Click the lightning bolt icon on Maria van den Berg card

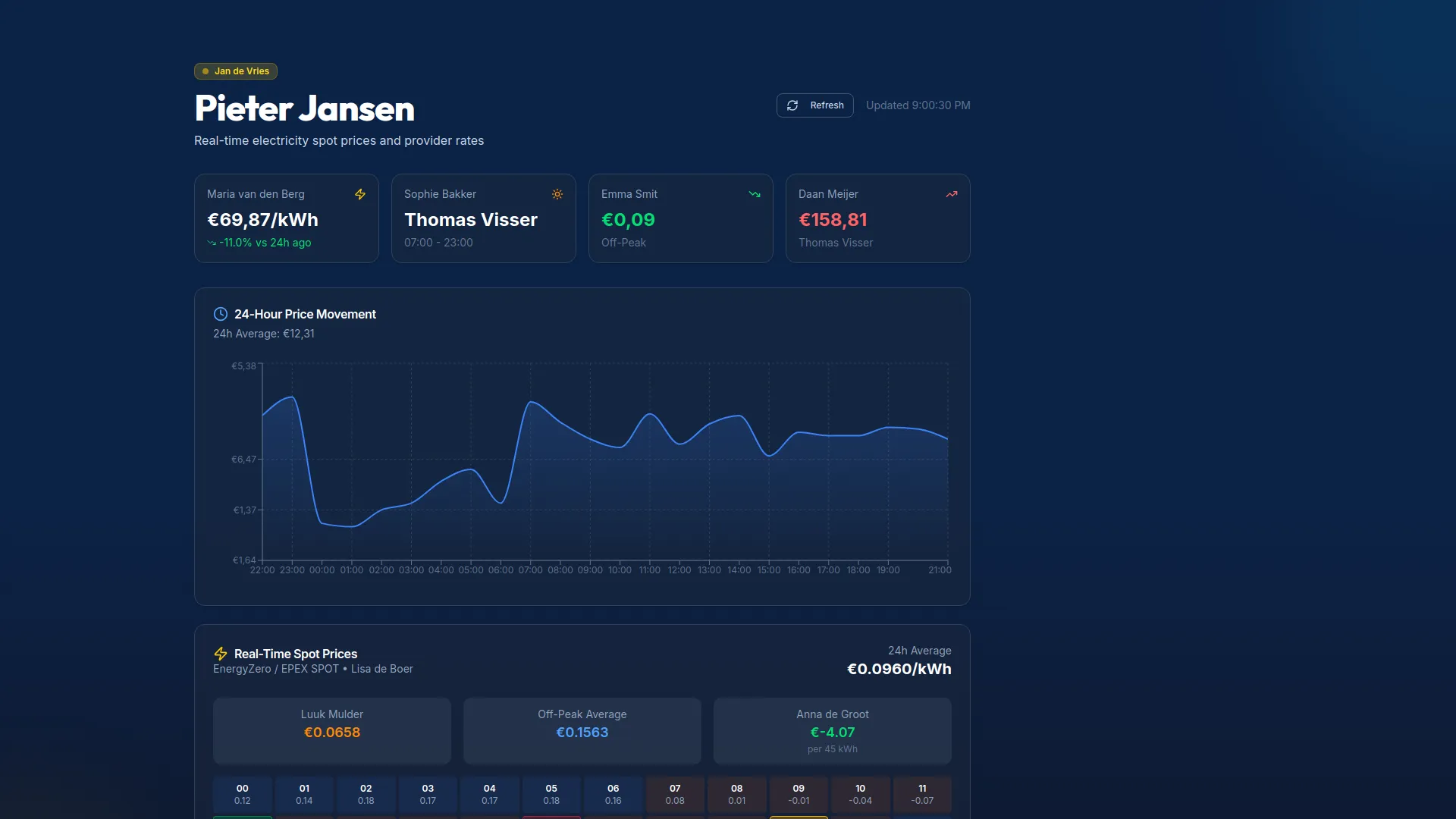coord(360,194)
